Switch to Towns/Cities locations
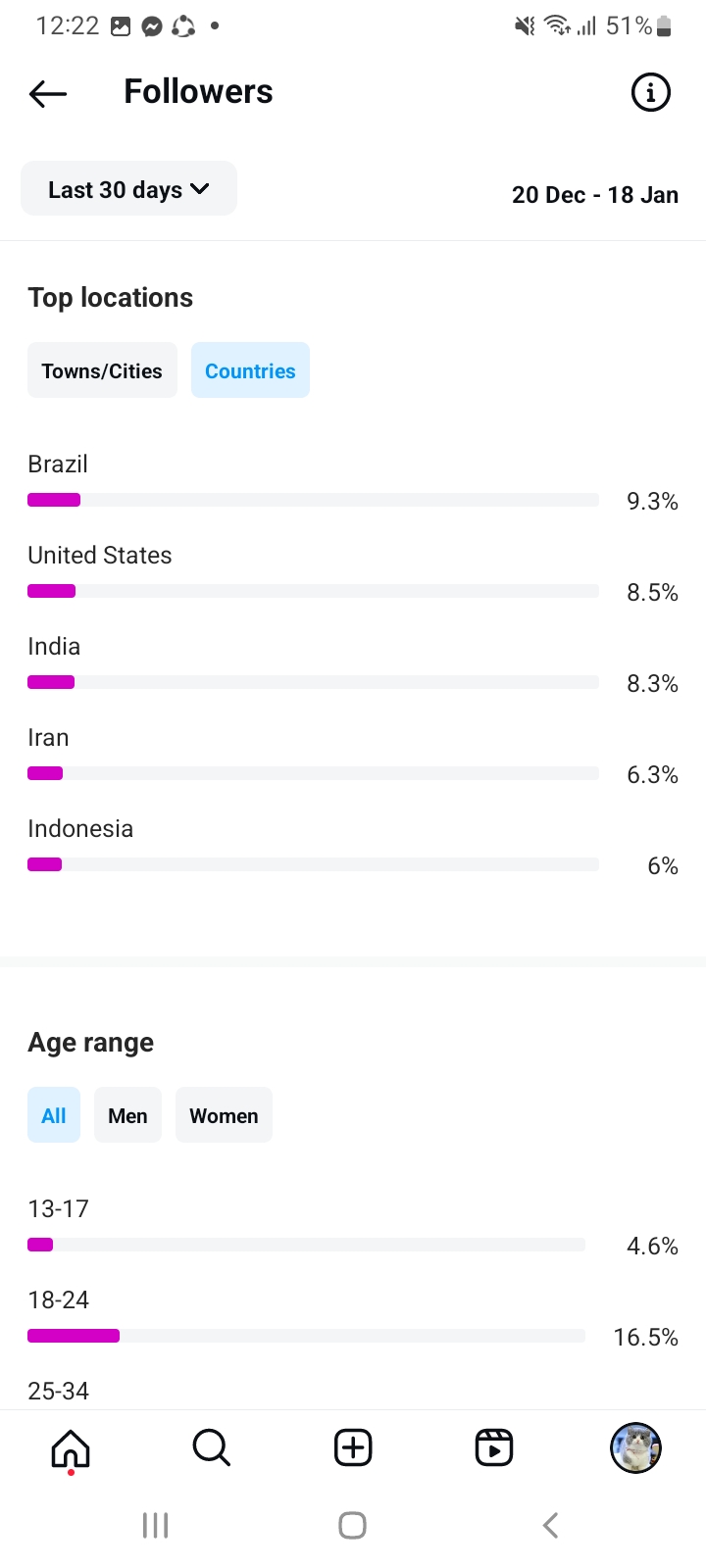706x1568 pixels. pos(102,370)
